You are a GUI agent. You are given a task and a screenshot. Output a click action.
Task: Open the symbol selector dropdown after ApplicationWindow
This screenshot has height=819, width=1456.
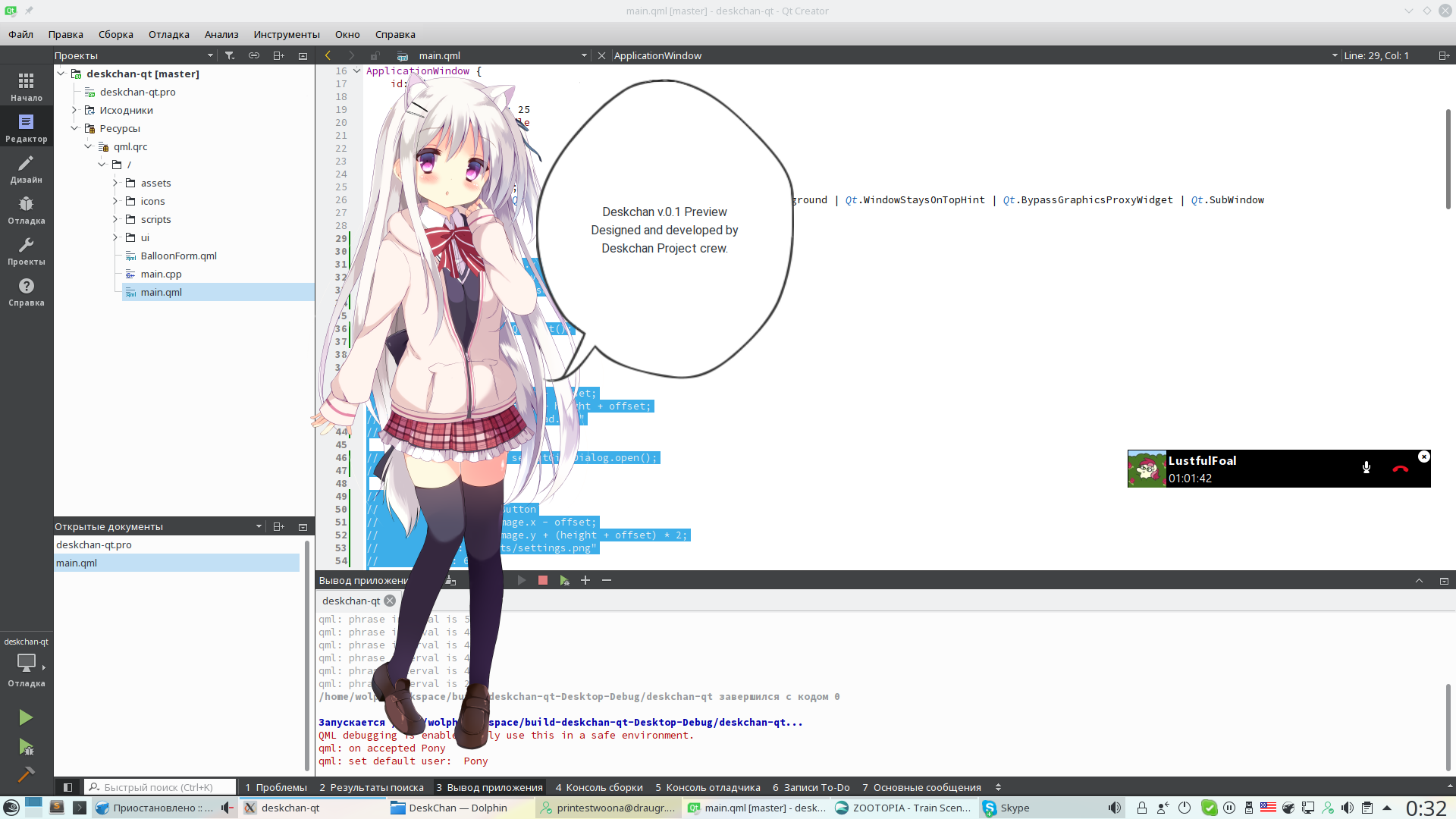point(1335,55)
